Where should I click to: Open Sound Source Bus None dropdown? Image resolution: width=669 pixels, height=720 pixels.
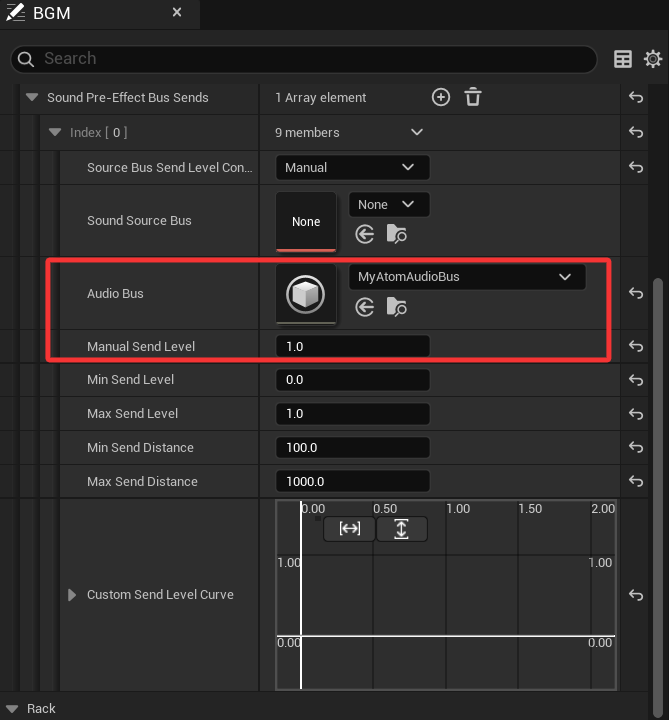[388, 205]
